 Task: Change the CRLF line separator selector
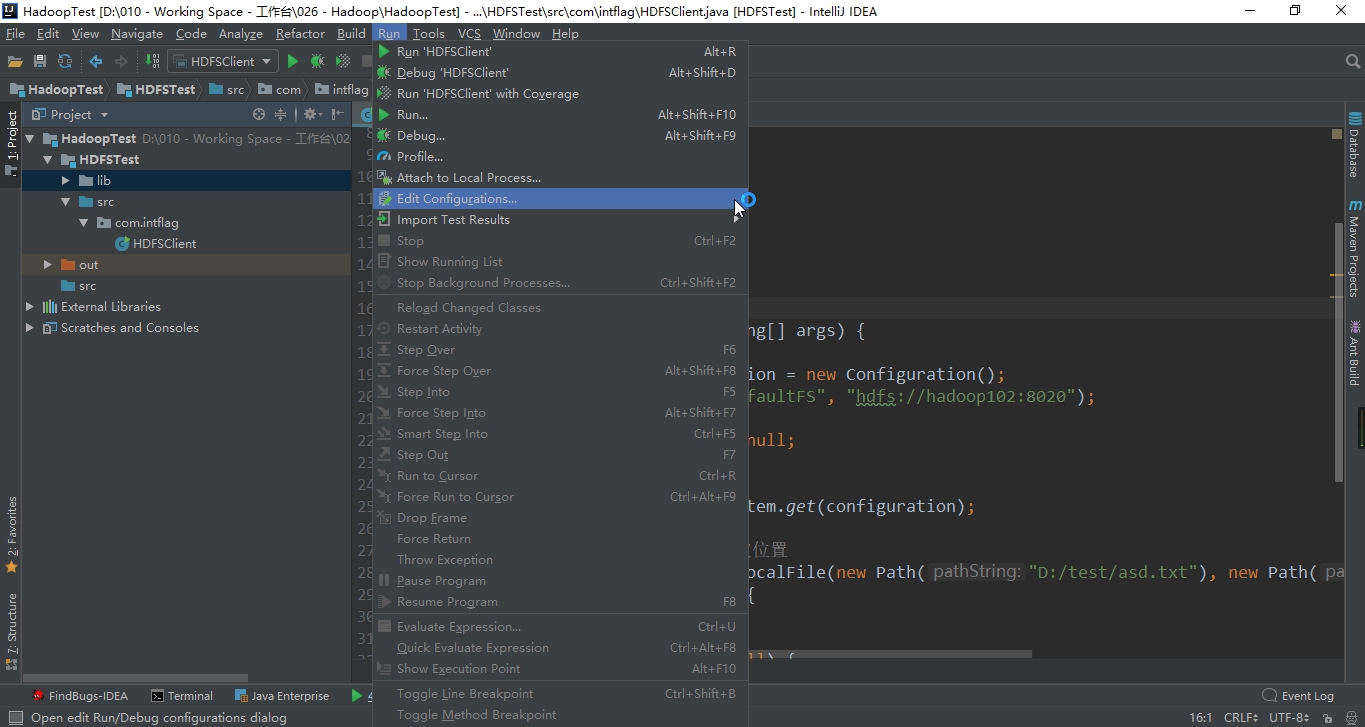coord(1240,718)
